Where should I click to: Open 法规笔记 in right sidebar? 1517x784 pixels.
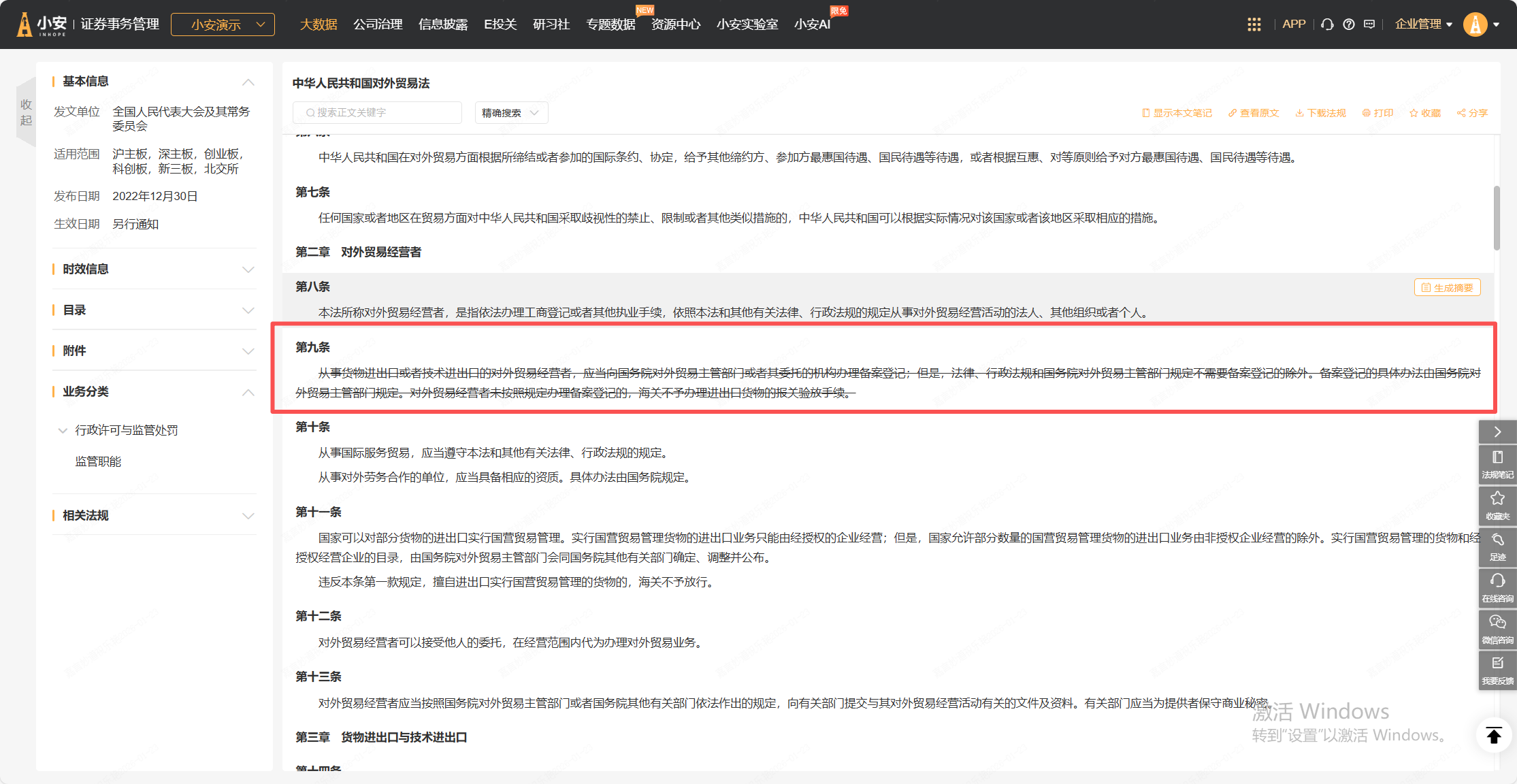pos(1497,464)
